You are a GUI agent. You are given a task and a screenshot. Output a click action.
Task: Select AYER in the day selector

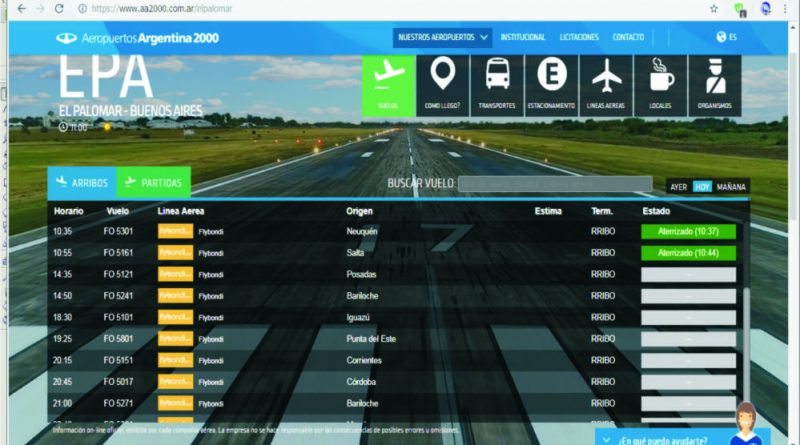coord(679,187)
